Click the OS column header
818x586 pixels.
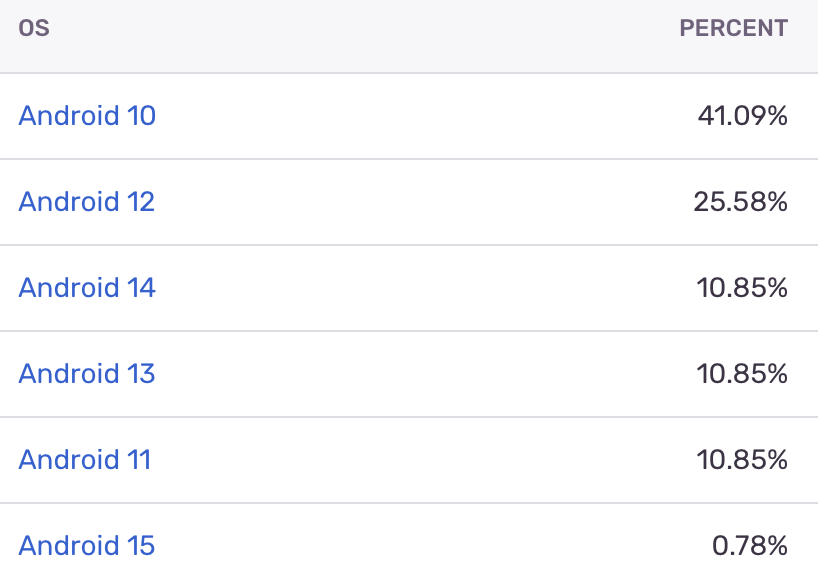pos(34,28)
